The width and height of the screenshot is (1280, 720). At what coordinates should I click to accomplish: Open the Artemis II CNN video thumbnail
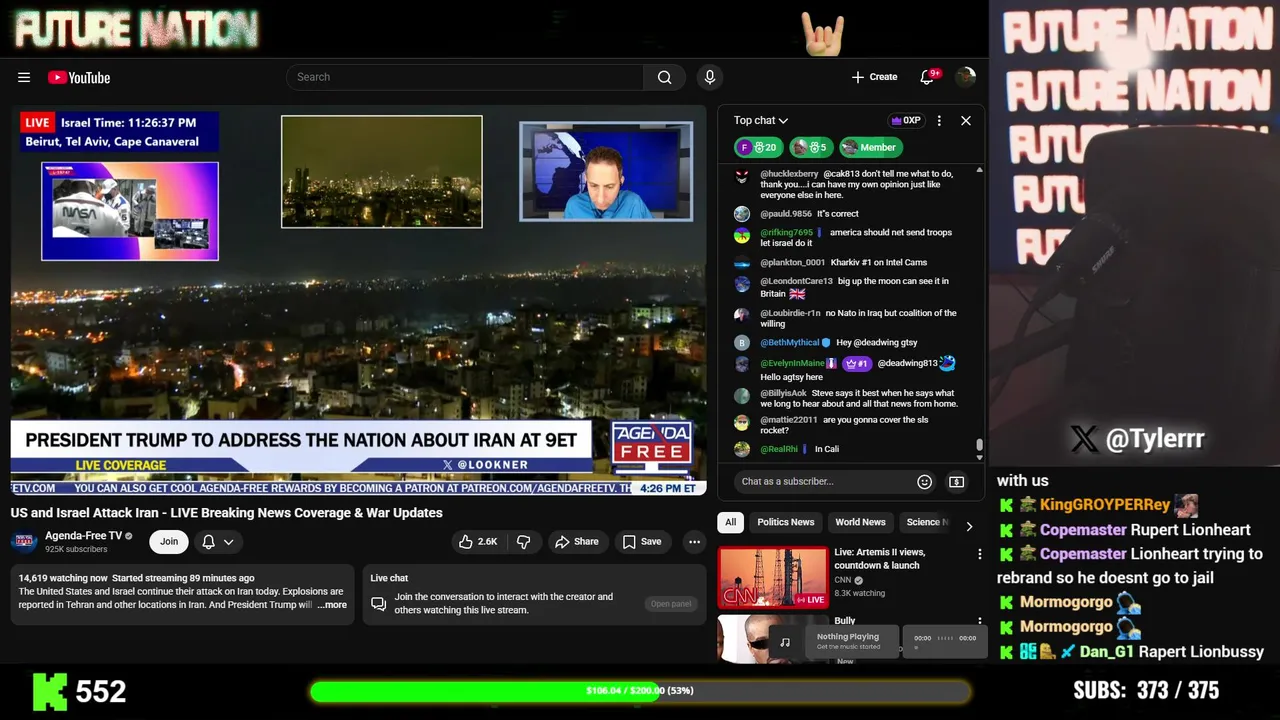tap(773, 577)
